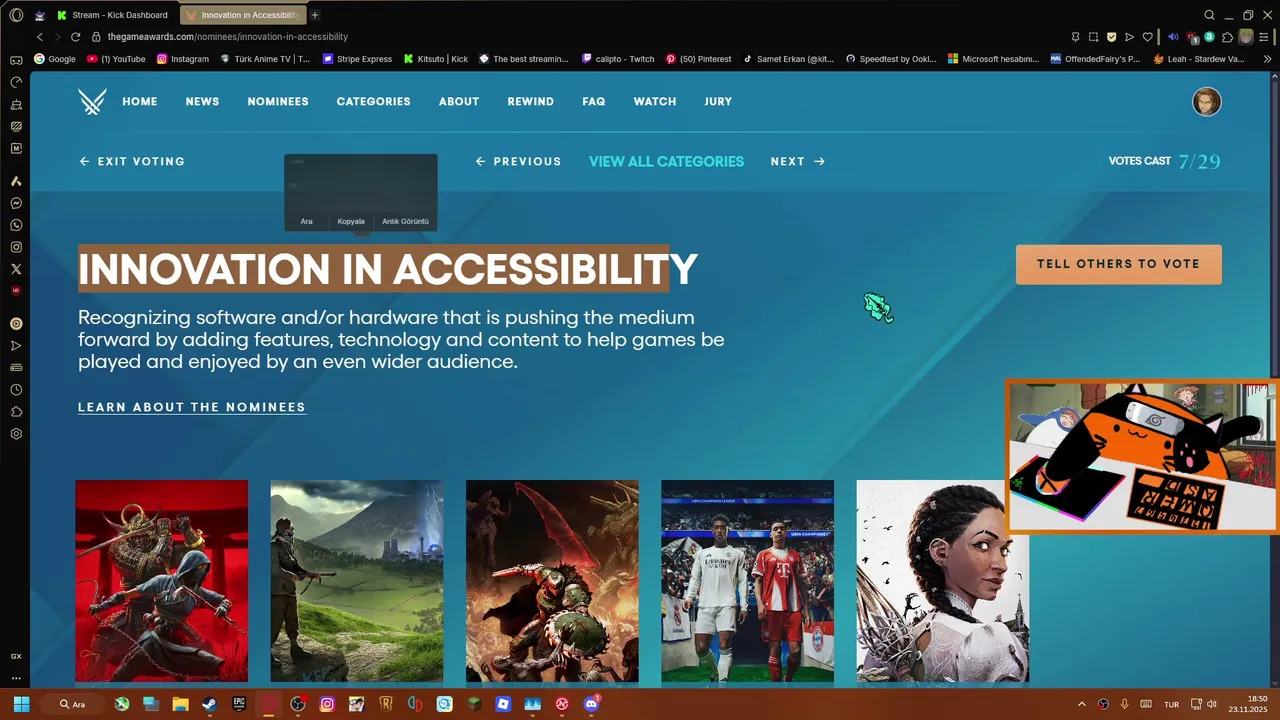Open Steam from the taskbar

[209, 704]
